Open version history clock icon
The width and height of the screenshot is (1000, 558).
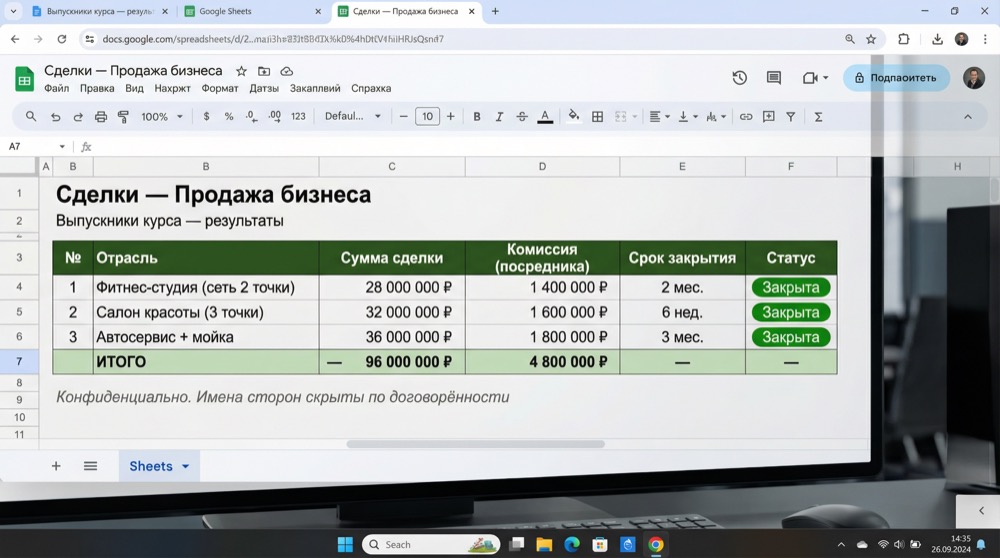coord(740,78)
